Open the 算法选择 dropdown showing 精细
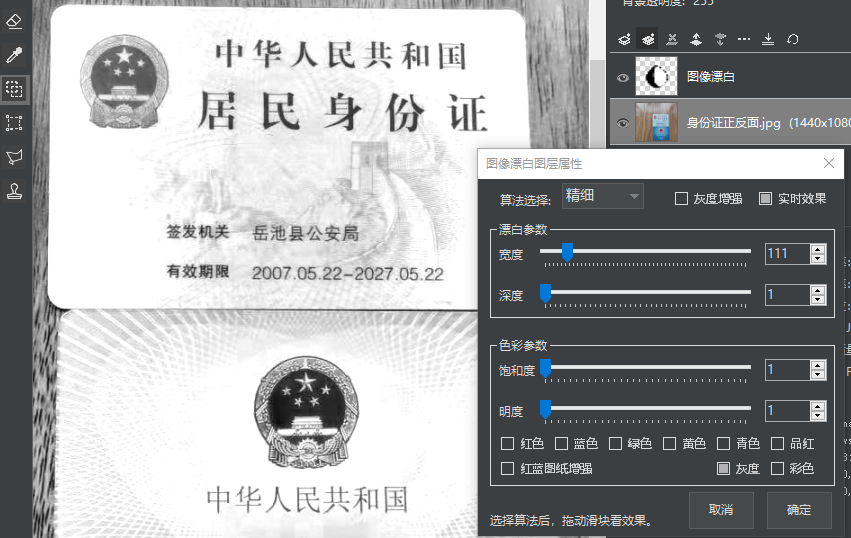 (x=602, y=196)
